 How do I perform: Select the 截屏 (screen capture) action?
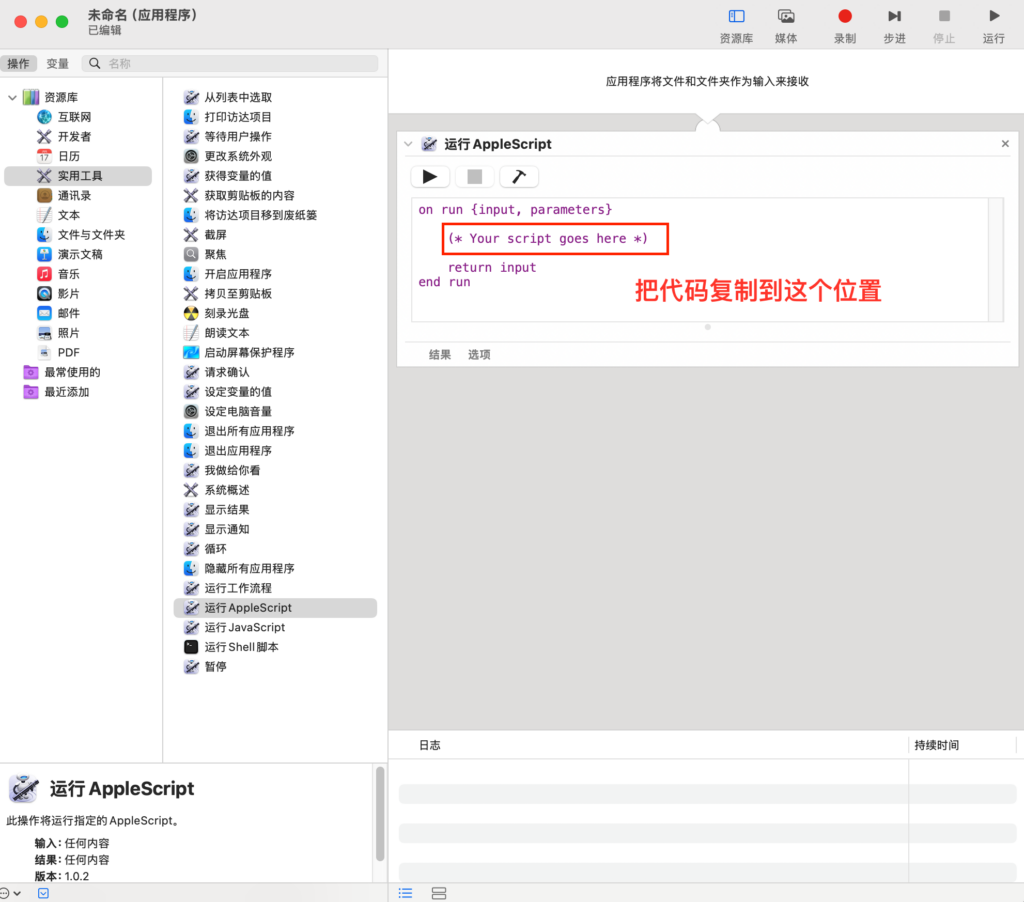tap(215, 234)
